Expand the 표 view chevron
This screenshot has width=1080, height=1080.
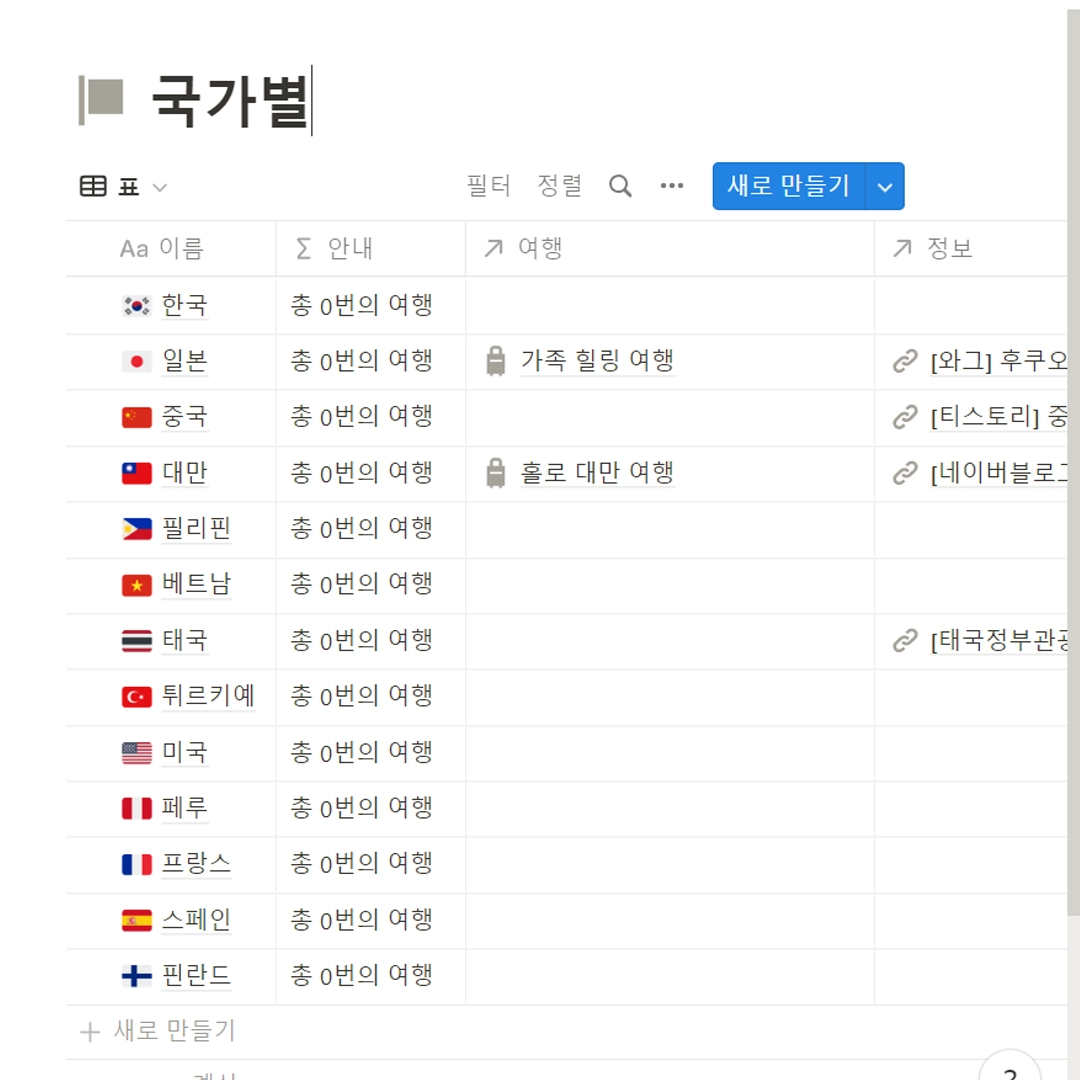pyautogui.click(x=160, y=187)
